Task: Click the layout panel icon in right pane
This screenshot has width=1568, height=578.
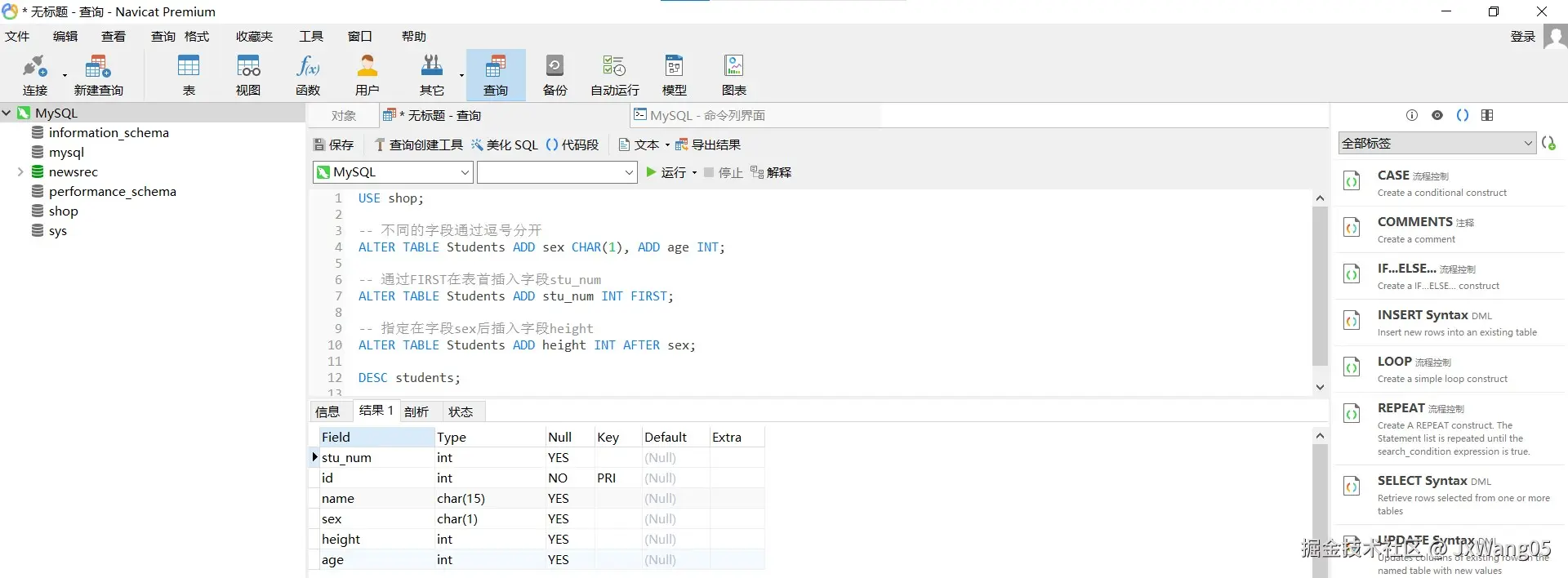Action: pos(1487,115)
